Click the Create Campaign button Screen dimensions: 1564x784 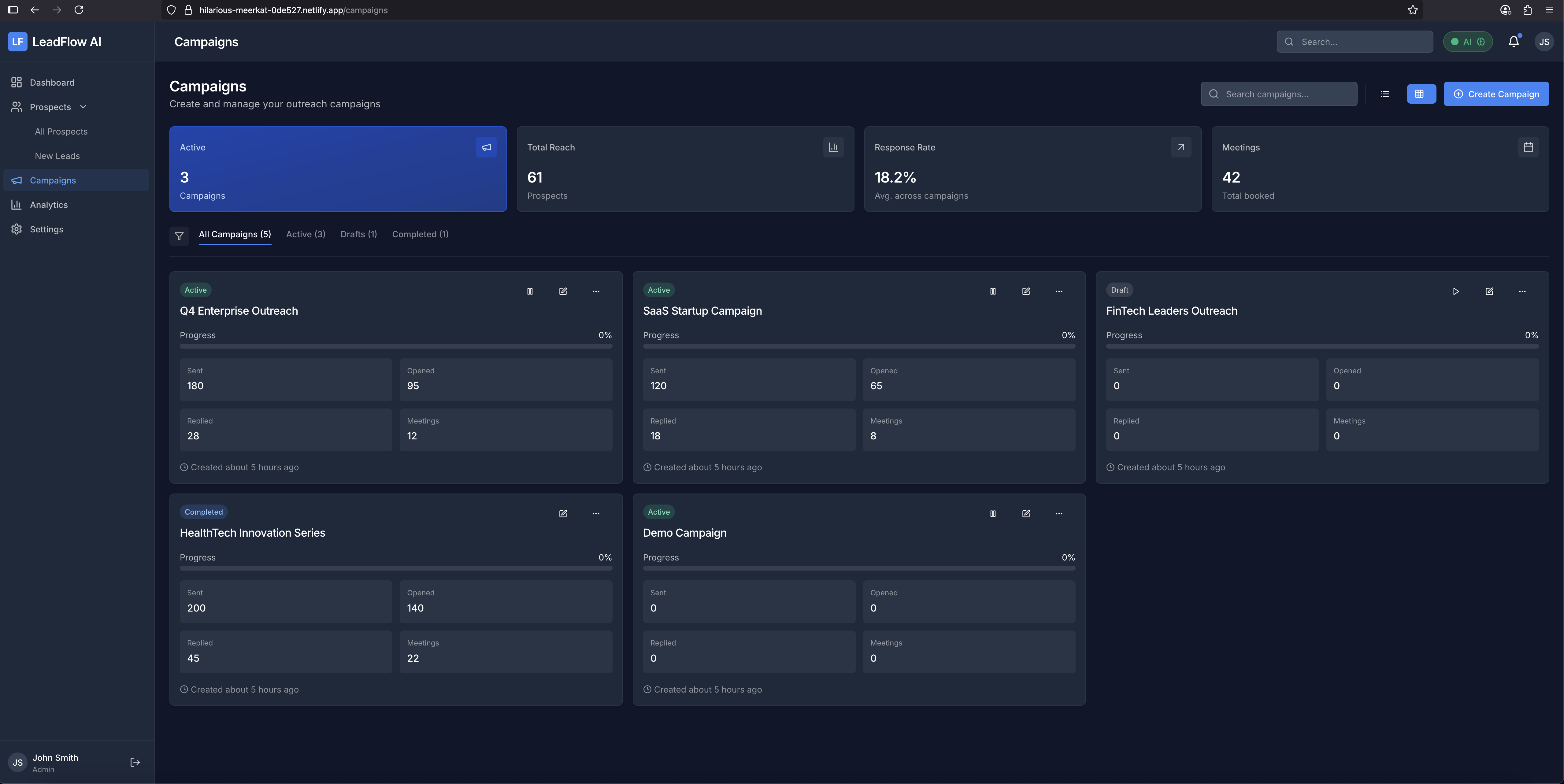pyautogui.click(x=1496, y=94)
